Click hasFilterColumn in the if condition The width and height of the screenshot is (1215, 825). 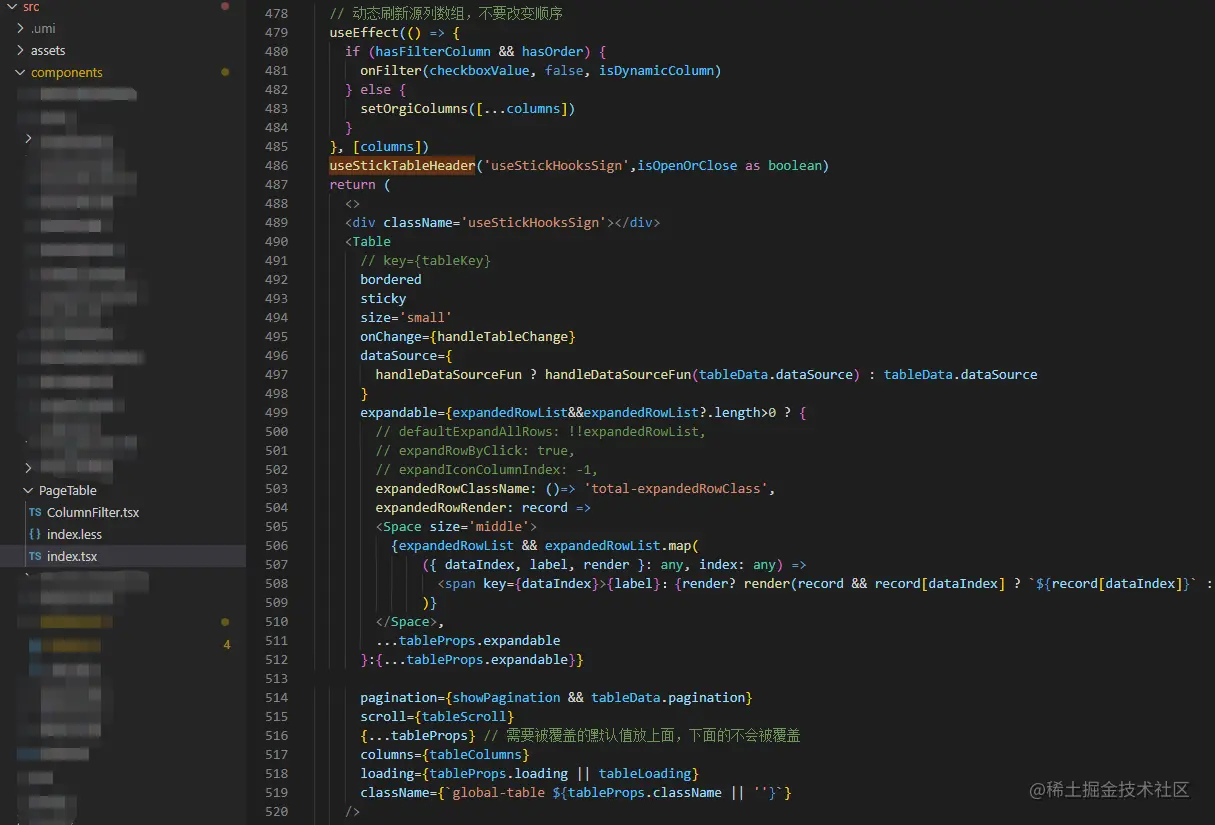coord(433,51)
